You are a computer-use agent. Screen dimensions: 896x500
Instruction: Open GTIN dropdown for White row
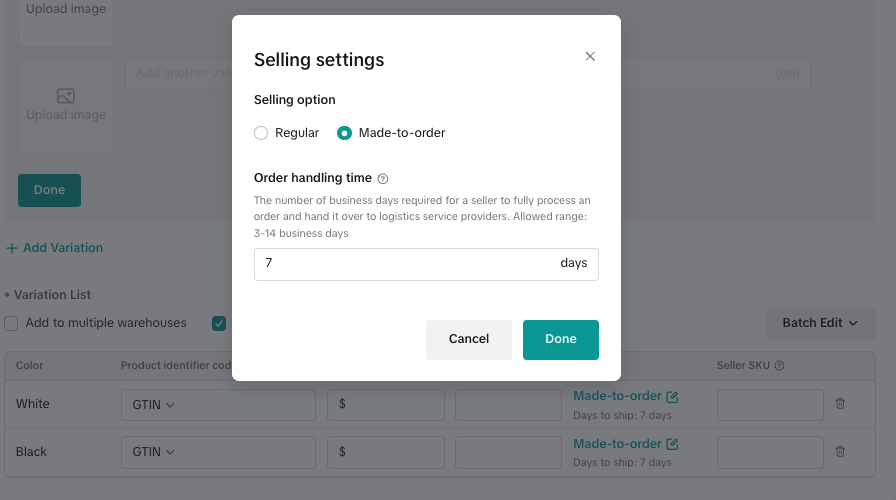pyautogui.click(x=154, y=405)
